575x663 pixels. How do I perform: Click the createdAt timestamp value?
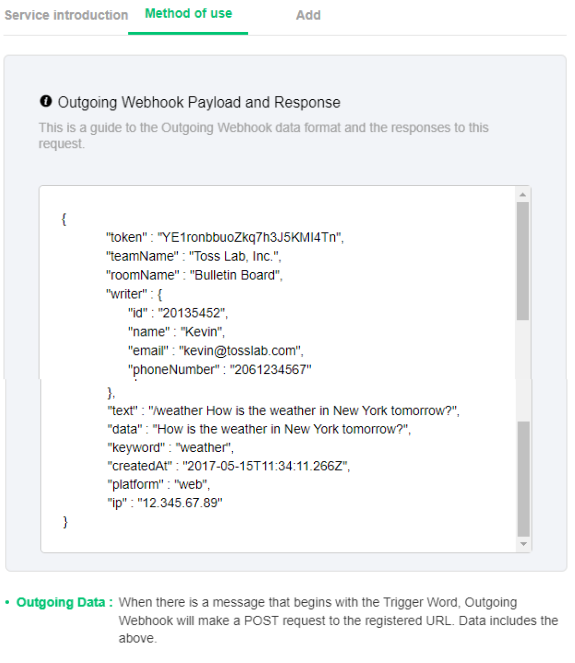pyautogui.click(x=265, y=466)
